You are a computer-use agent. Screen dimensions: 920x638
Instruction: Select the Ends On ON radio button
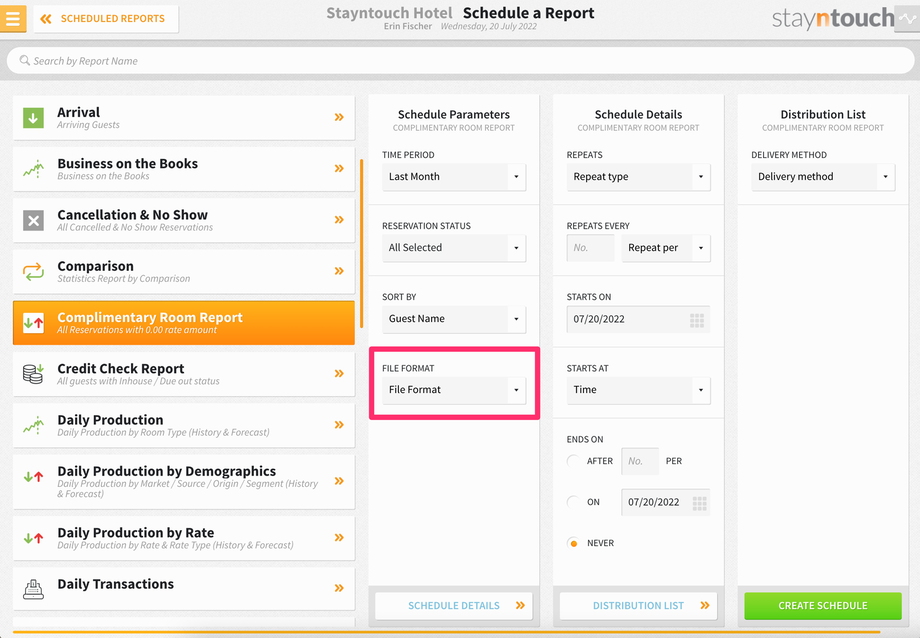(x=573, y=502)
